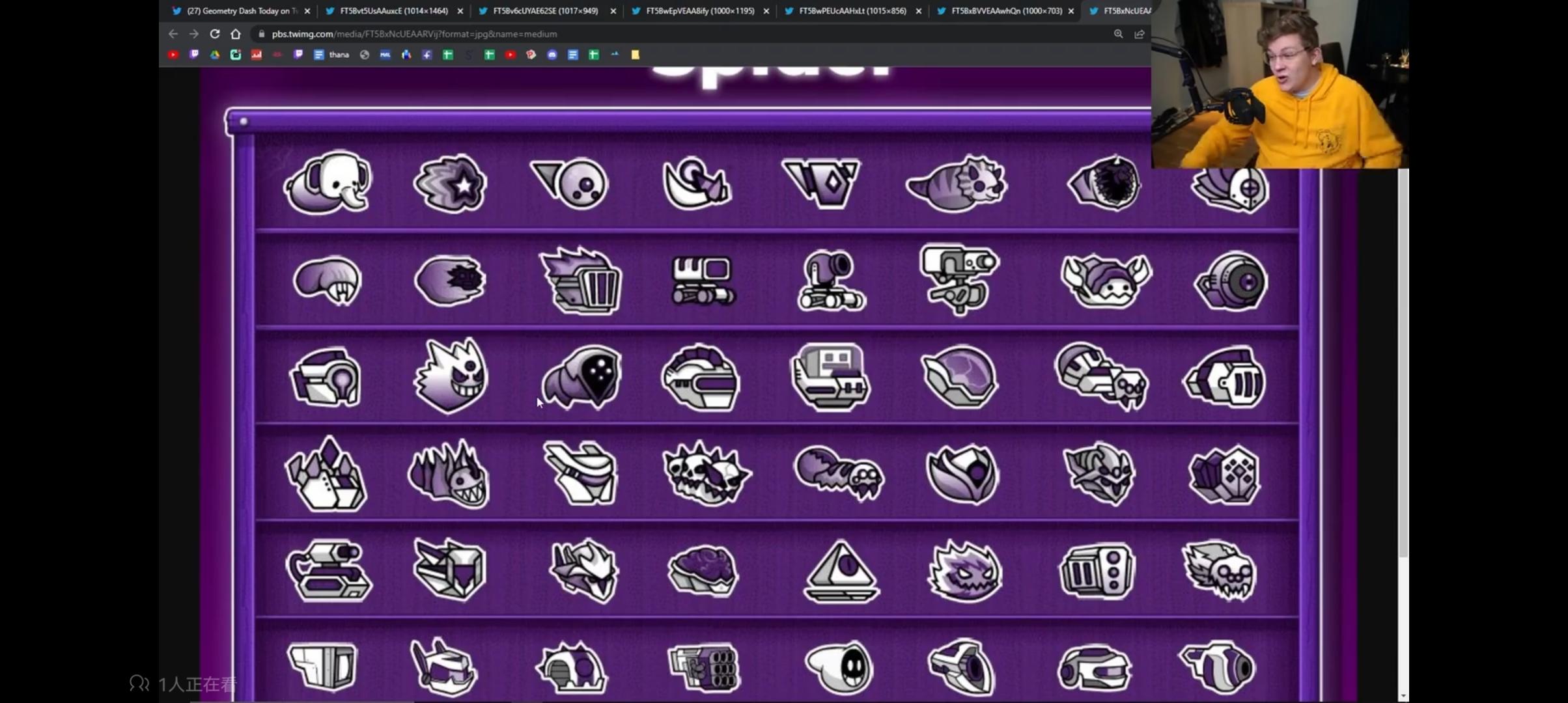Switch to the FT5BwPEUcAAHxLt (1015×856) tab
Screen dimensions: 1568x703
852,11
